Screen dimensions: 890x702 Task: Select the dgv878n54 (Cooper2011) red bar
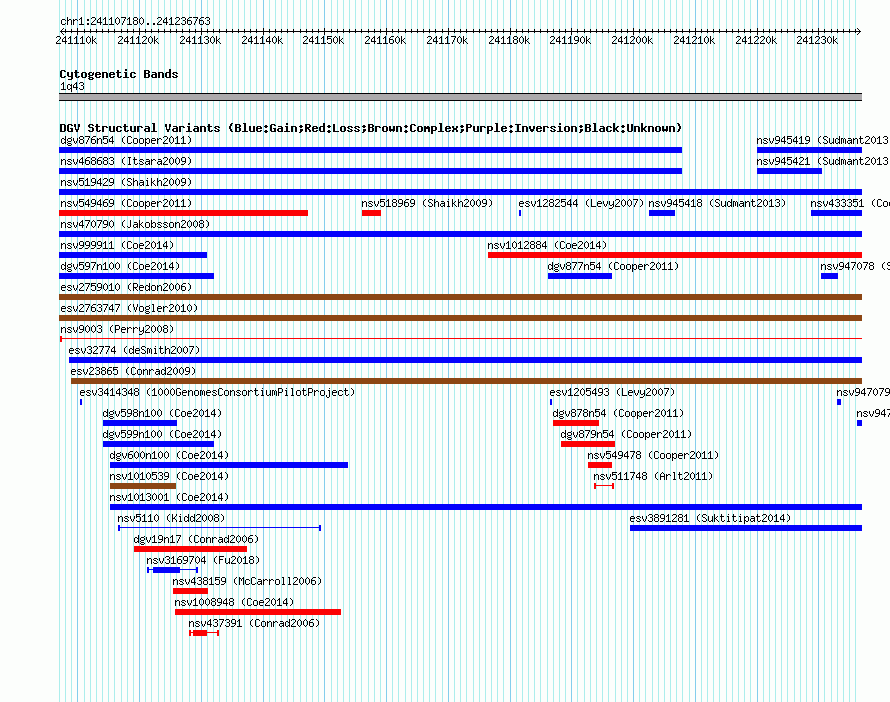tap(576, 423)
